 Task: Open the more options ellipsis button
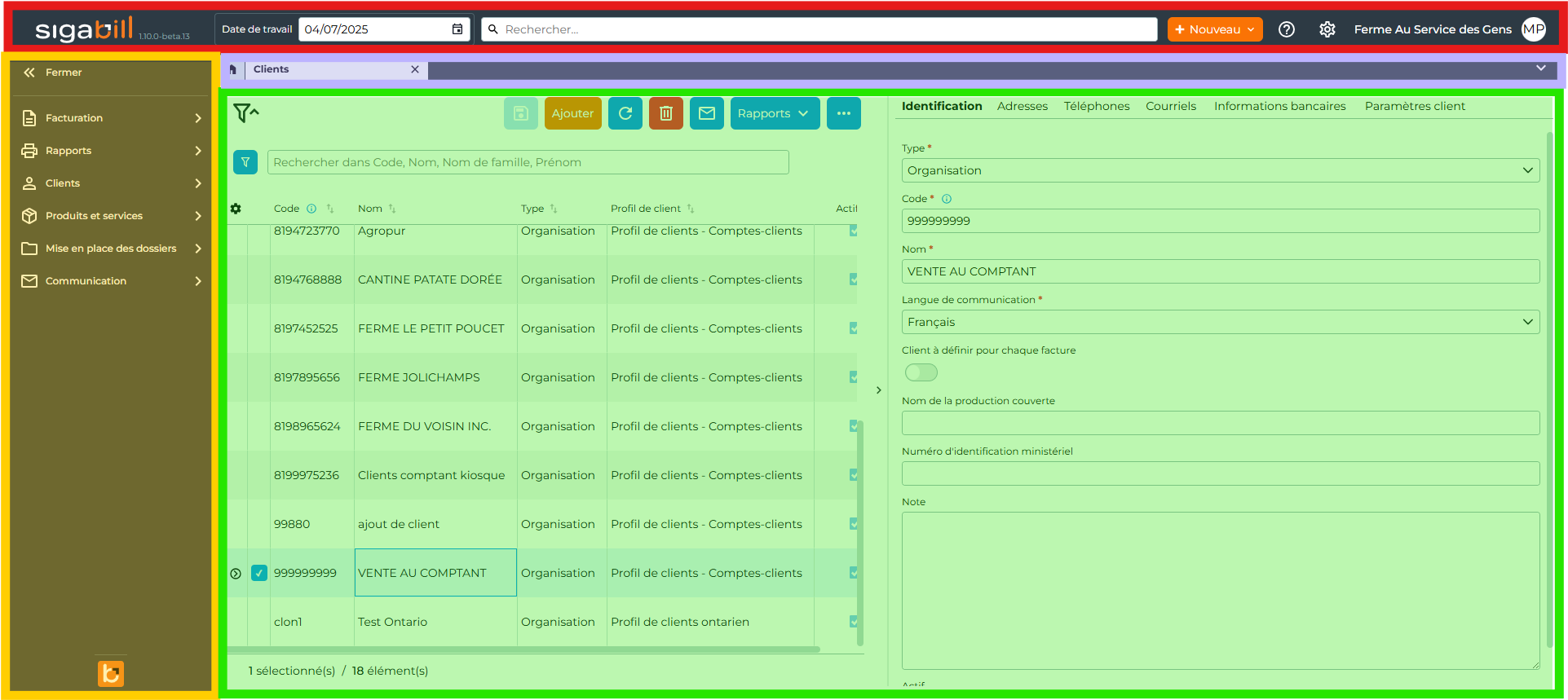(x=844, y=113)
